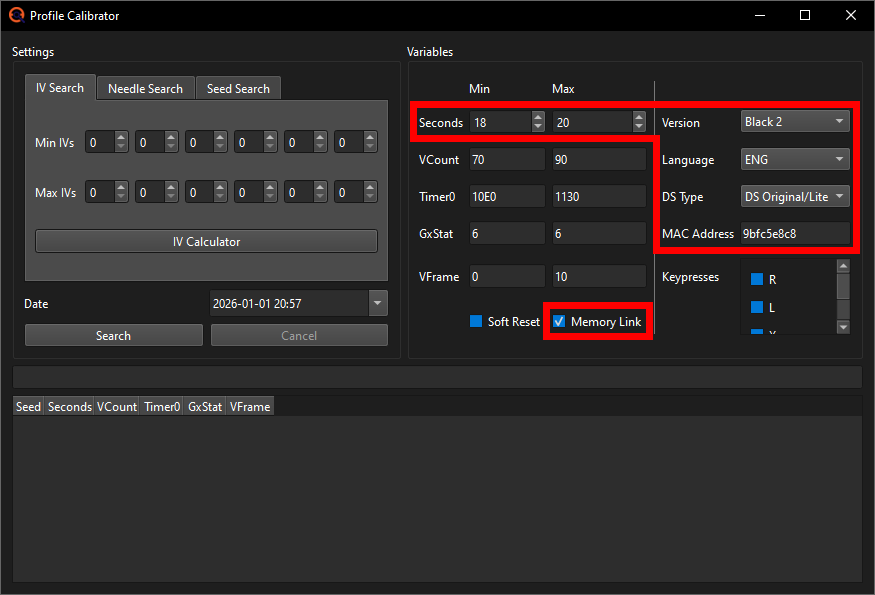Open the IV Calculator
The image size is (875, 595).
[206, 241]
